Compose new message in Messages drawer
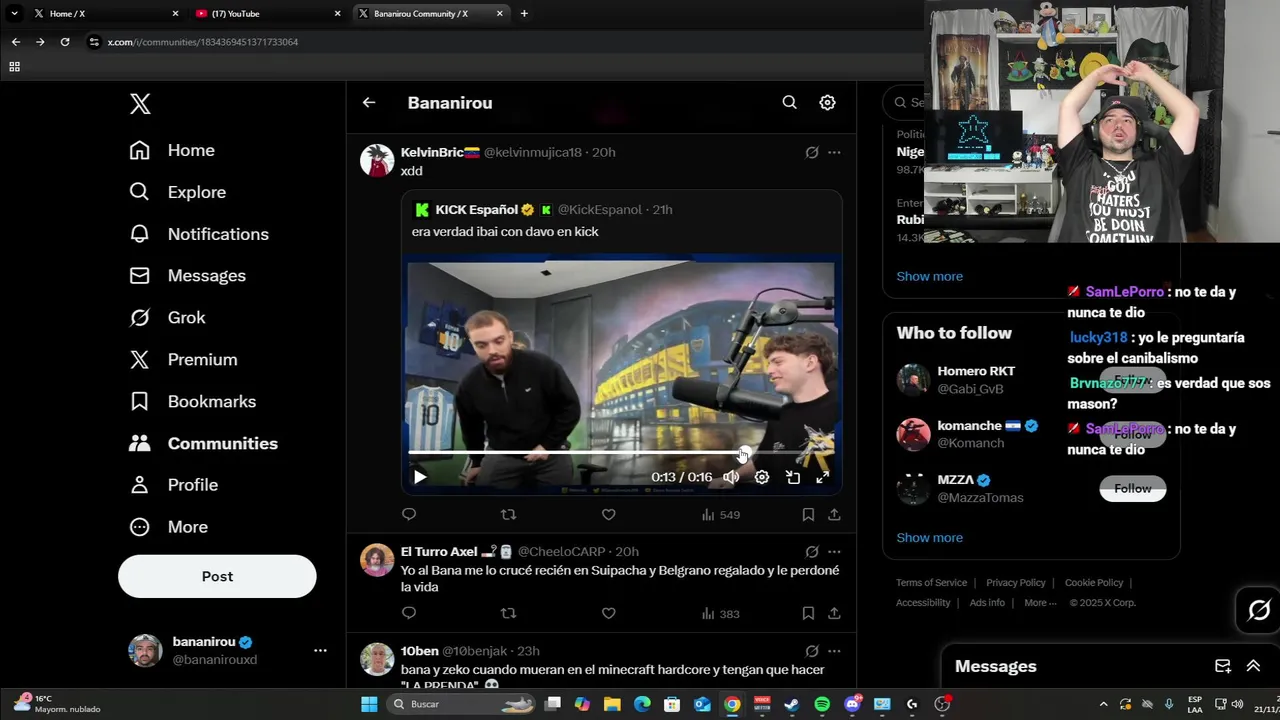Image resolution: width=1280 pixels, height=720 pixels. (x=1222, y=666)
